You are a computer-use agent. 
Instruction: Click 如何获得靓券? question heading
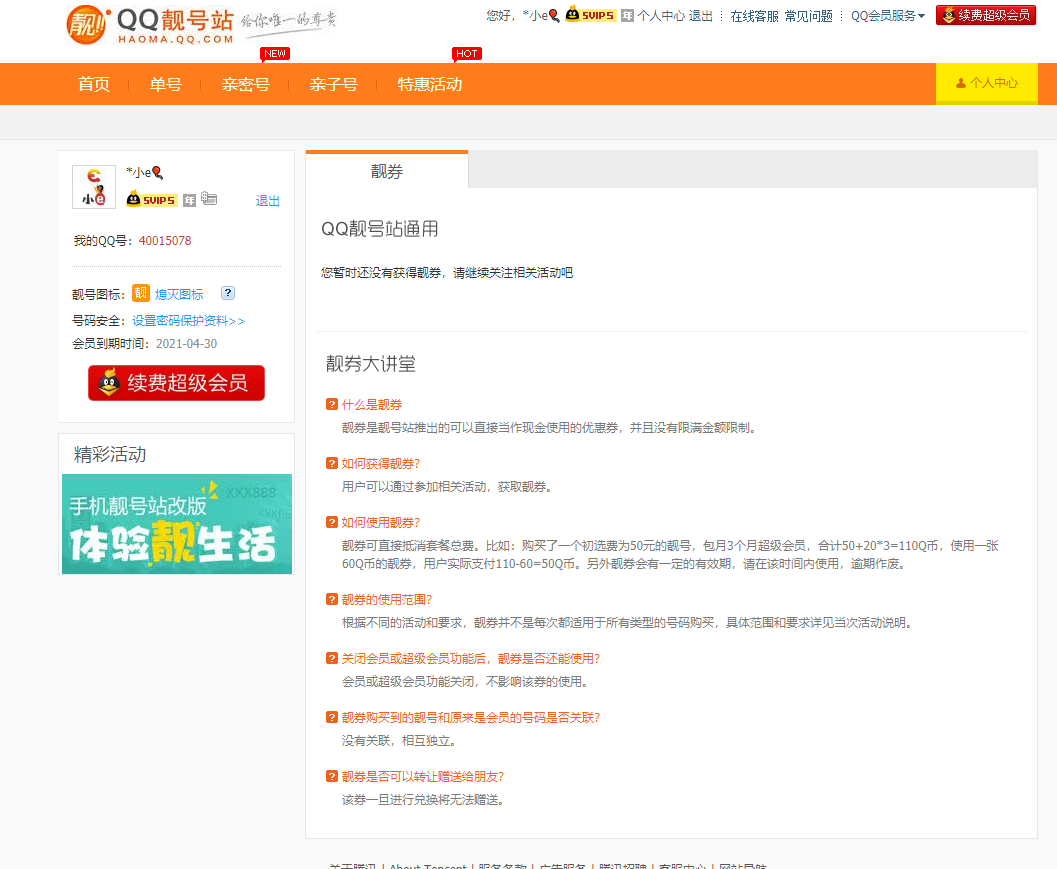click(x=381, y=463)
